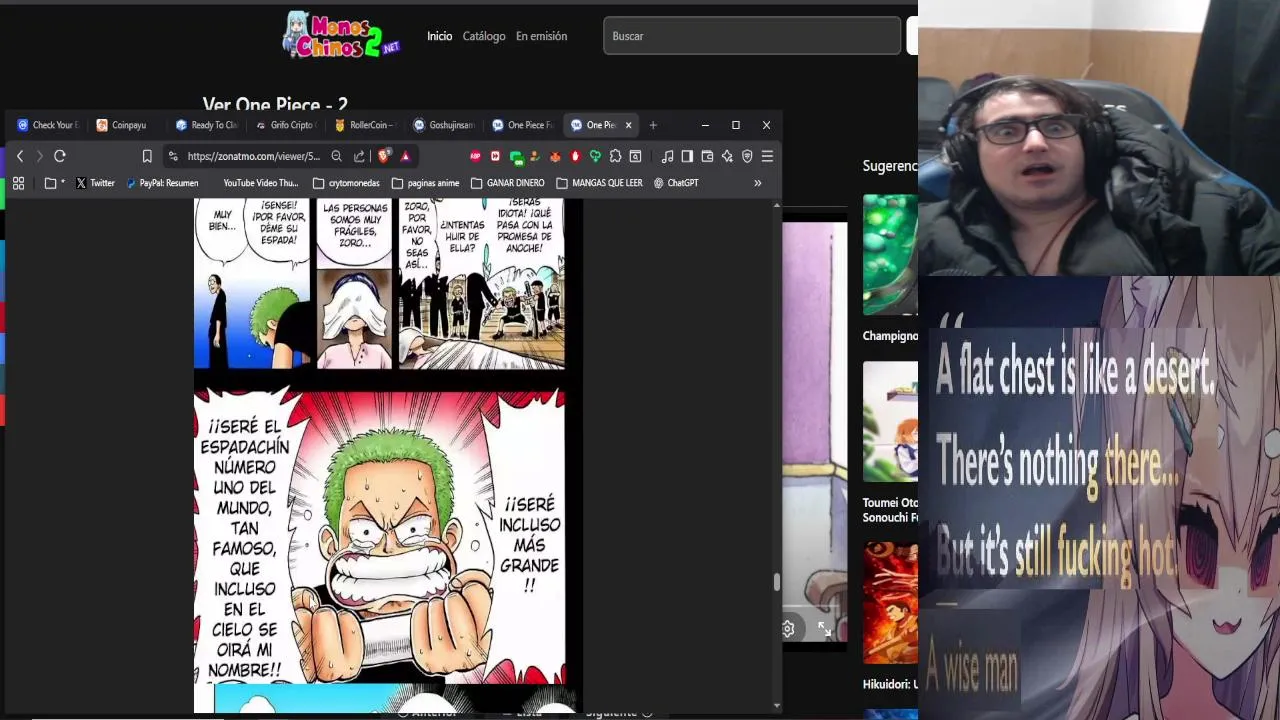
Task: Open the Brave VPN shield icon
Action: [x=747, y=156]
